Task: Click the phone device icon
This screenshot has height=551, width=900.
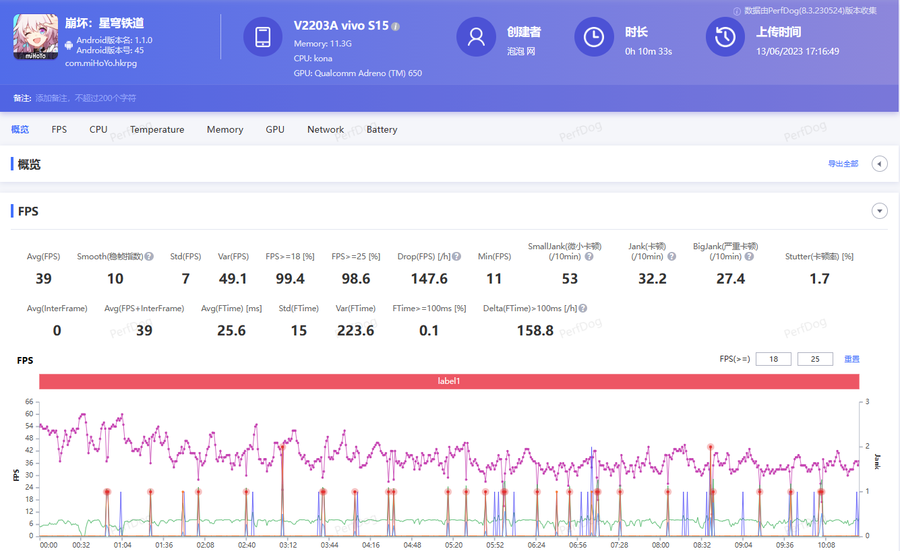Action: click(x=263, y=37)
